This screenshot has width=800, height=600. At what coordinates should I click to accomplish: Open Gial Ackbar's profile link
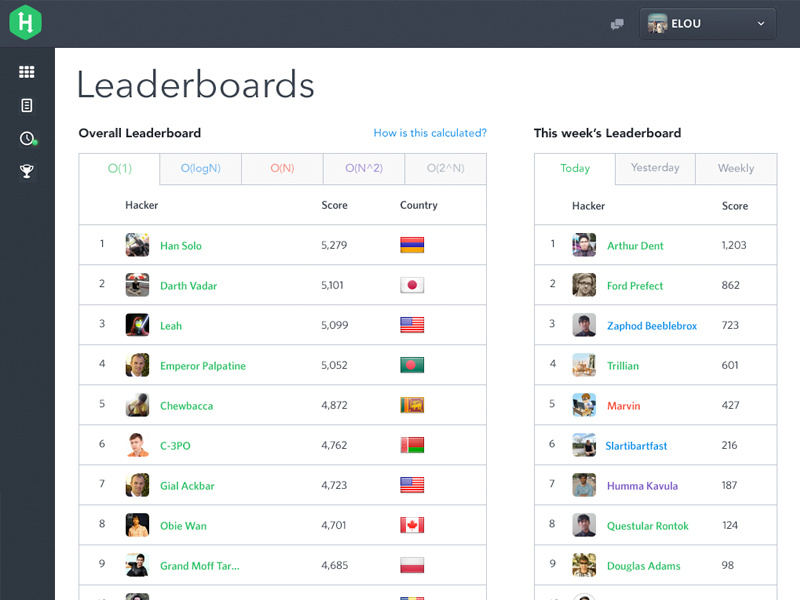pyautogui.click(x=187, y=486)
